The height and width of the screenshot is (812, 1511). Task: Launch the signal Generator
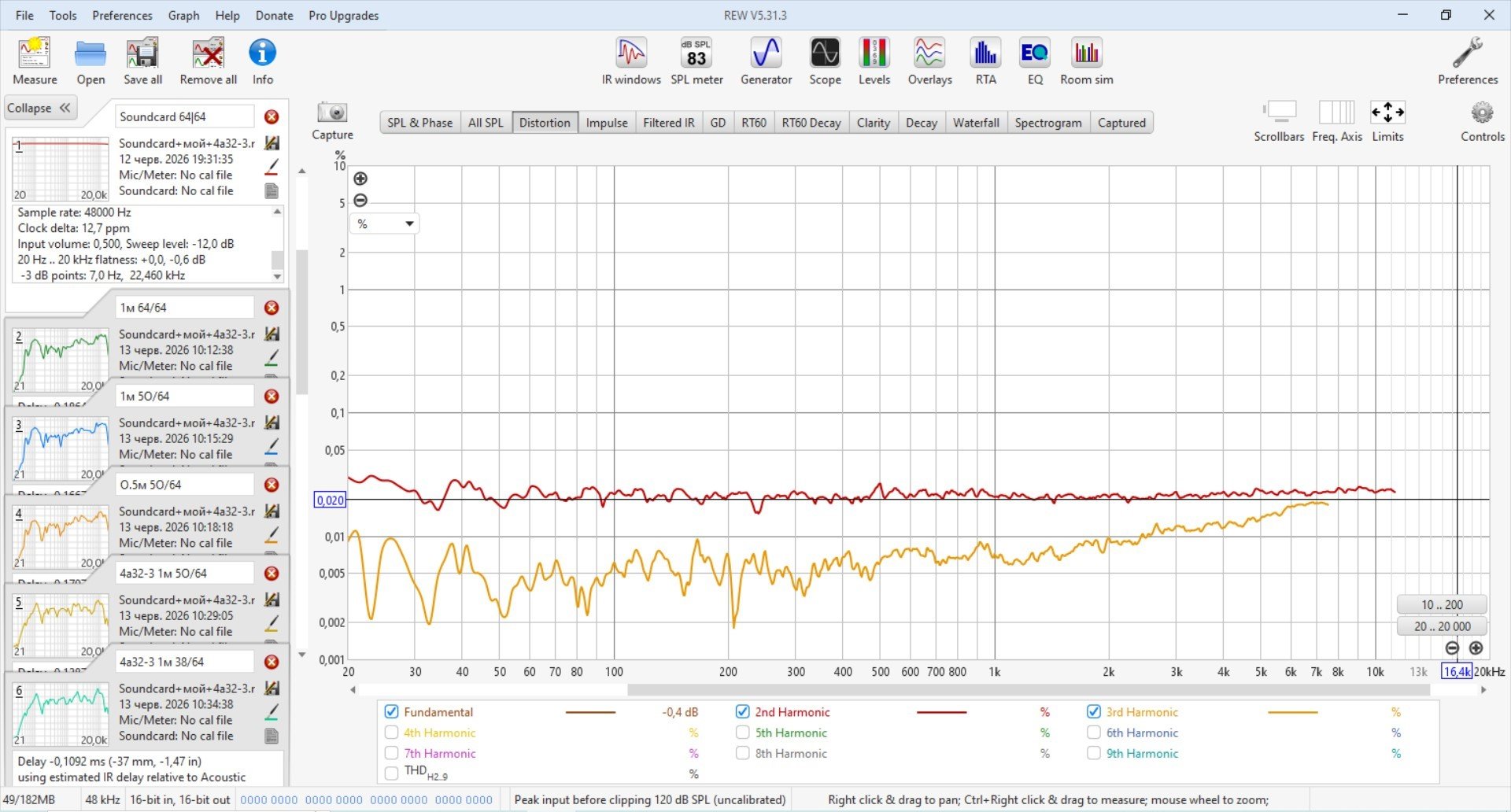(766, 61)
